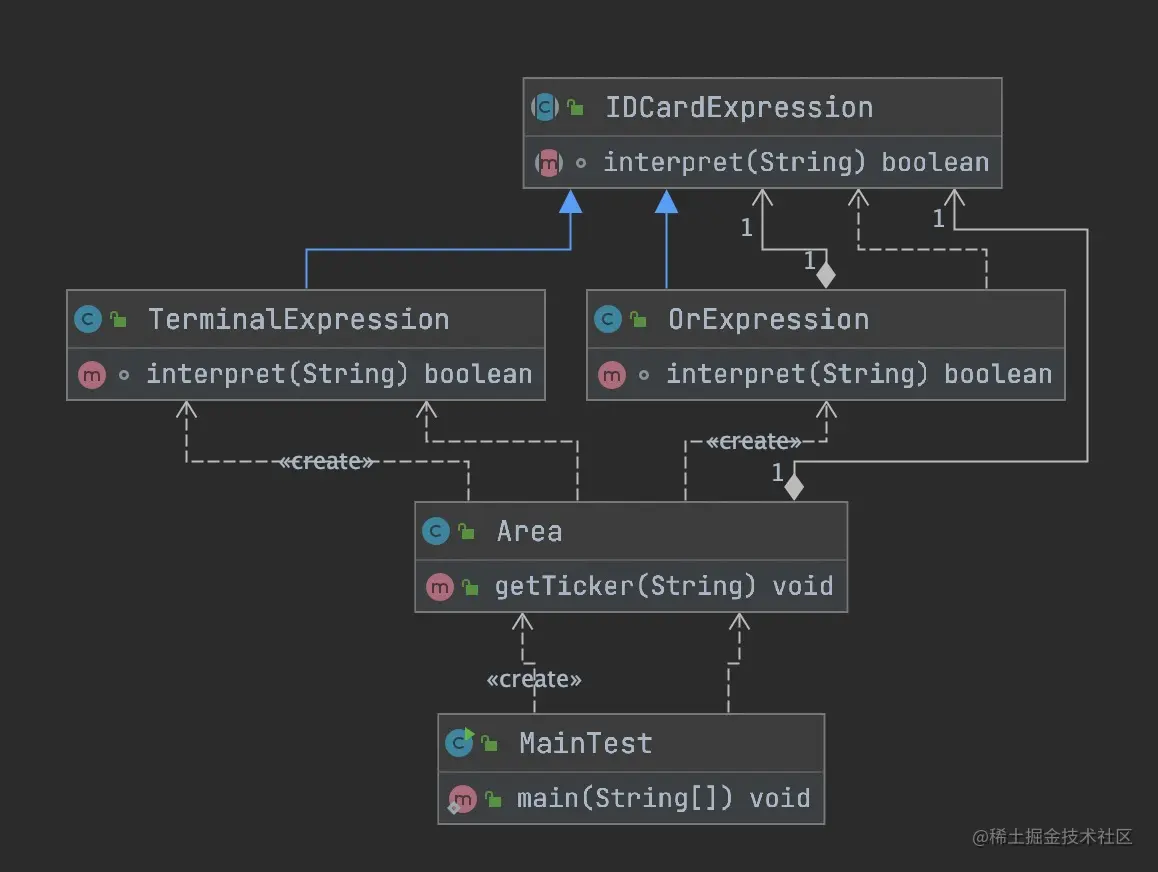Click the TerminalExpression class icon
Image resolution: width=1158 pixels, height=872 pixels.
click(89, 320)
